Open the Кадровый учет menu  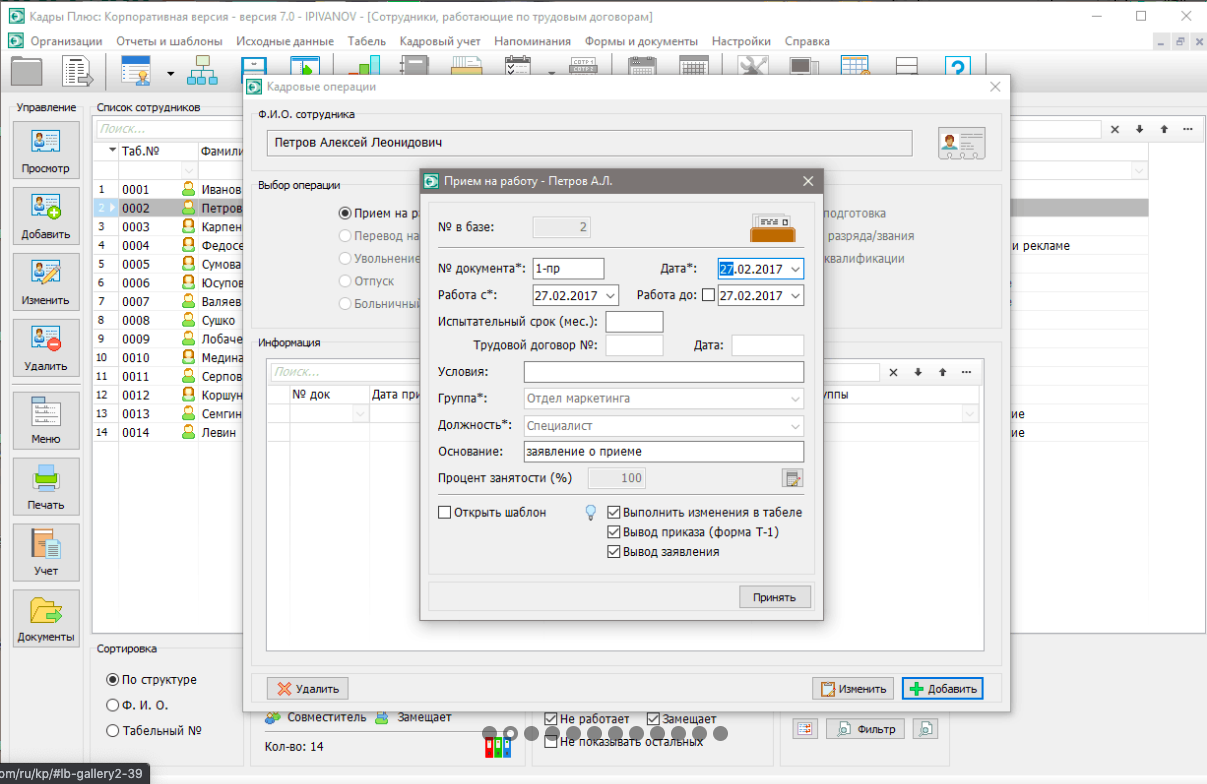point(440,41)
